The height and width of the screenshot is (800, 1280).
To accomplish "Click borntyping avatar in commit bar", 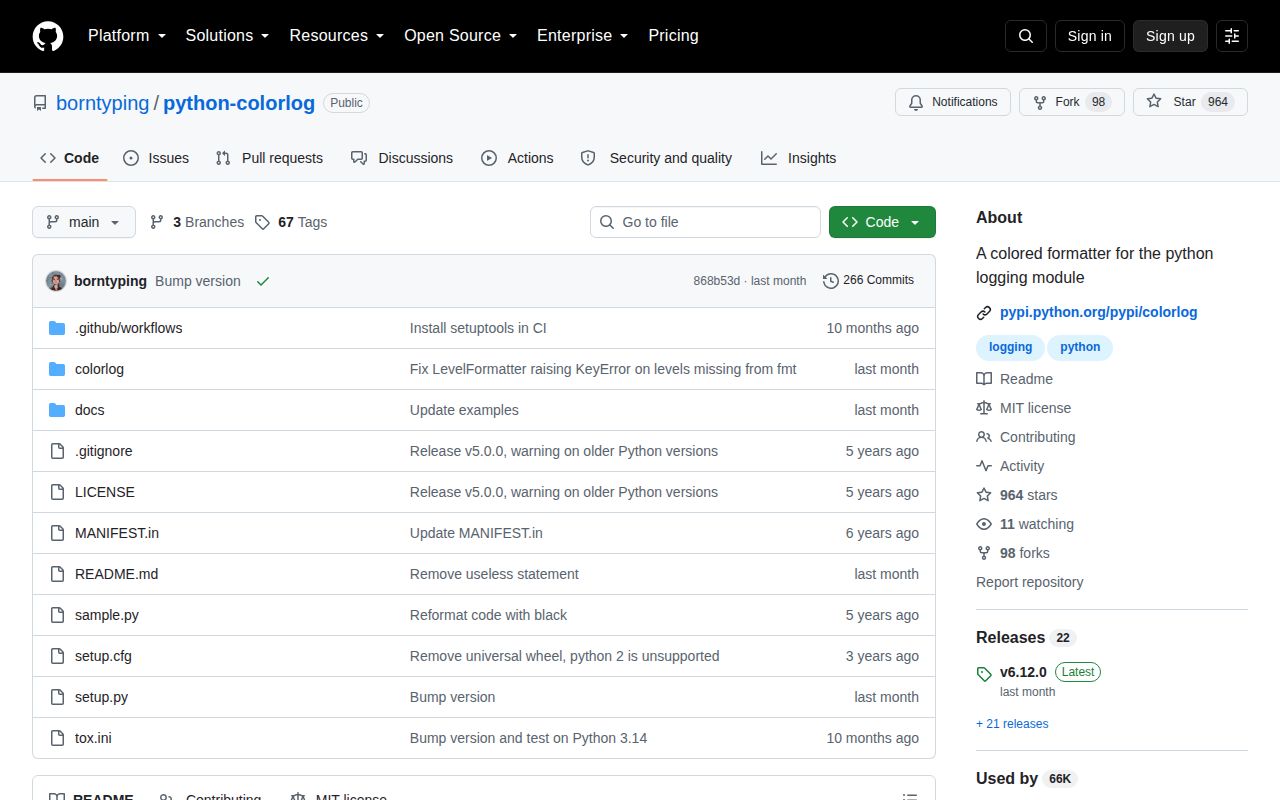I will point(56,281).
